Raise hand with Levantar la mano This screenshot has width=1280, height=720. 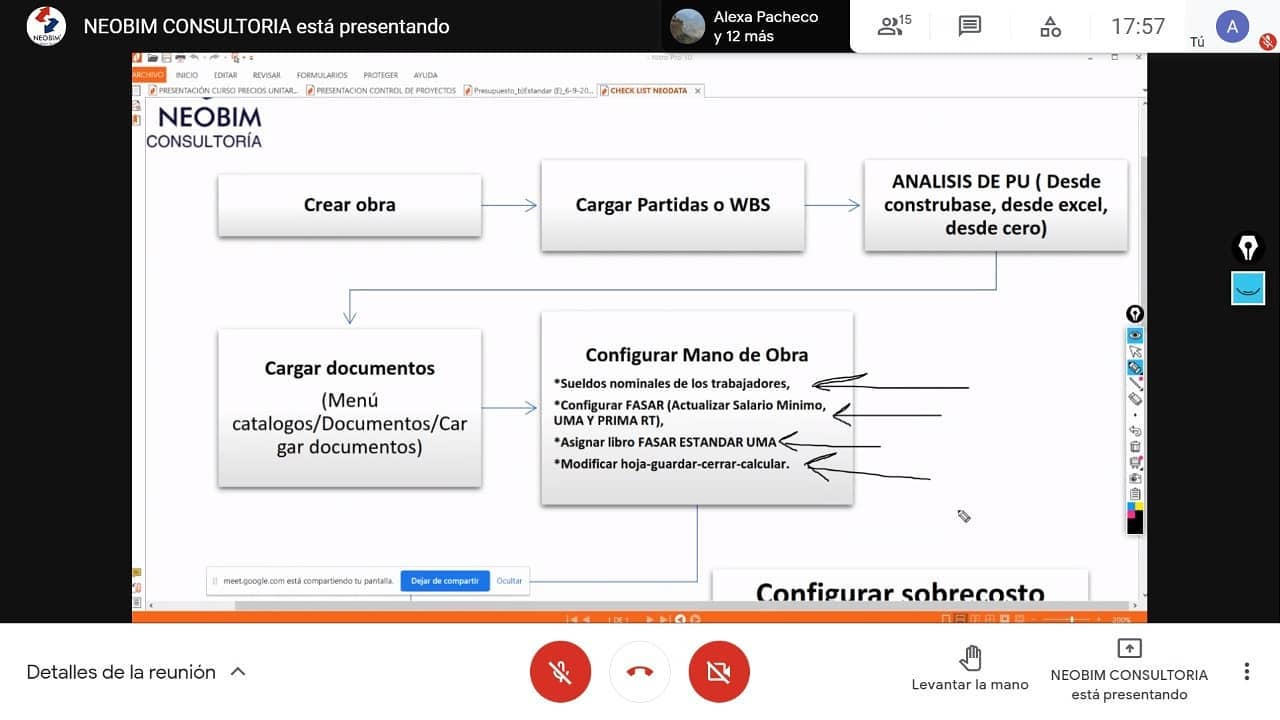970,669
